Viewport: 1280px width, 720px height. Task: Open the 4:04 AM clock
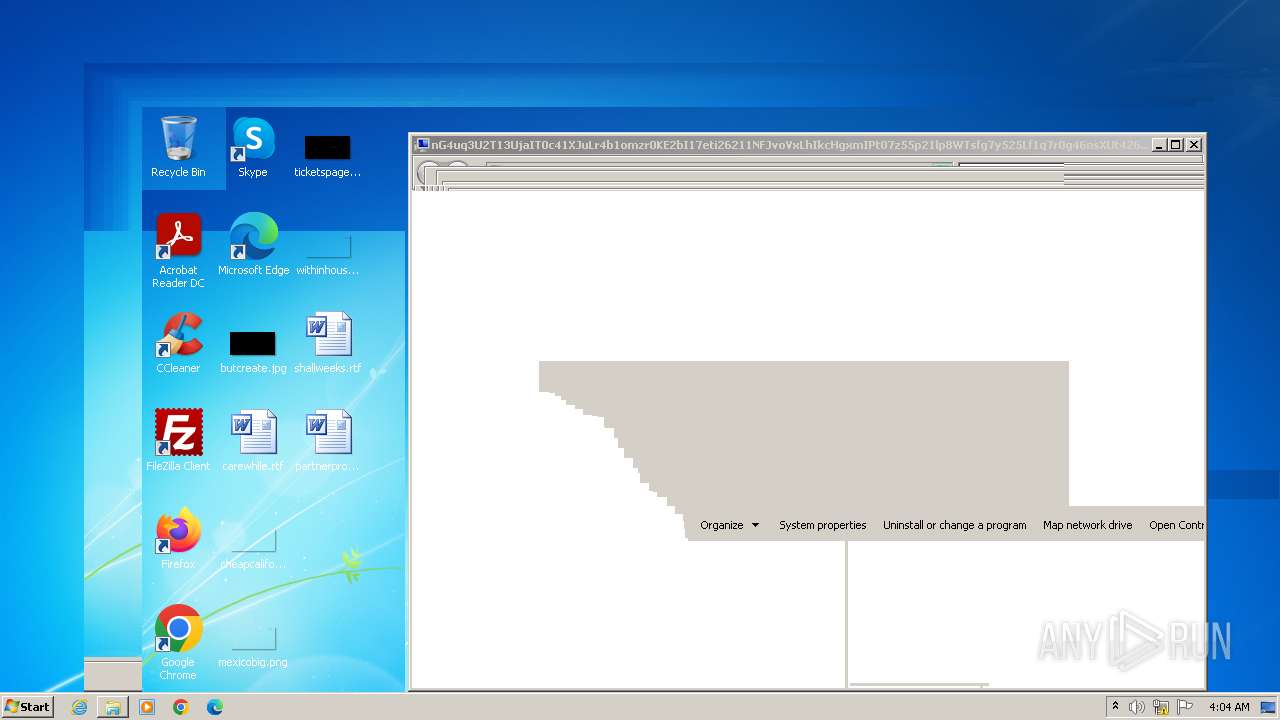(x=1229, y=707)
